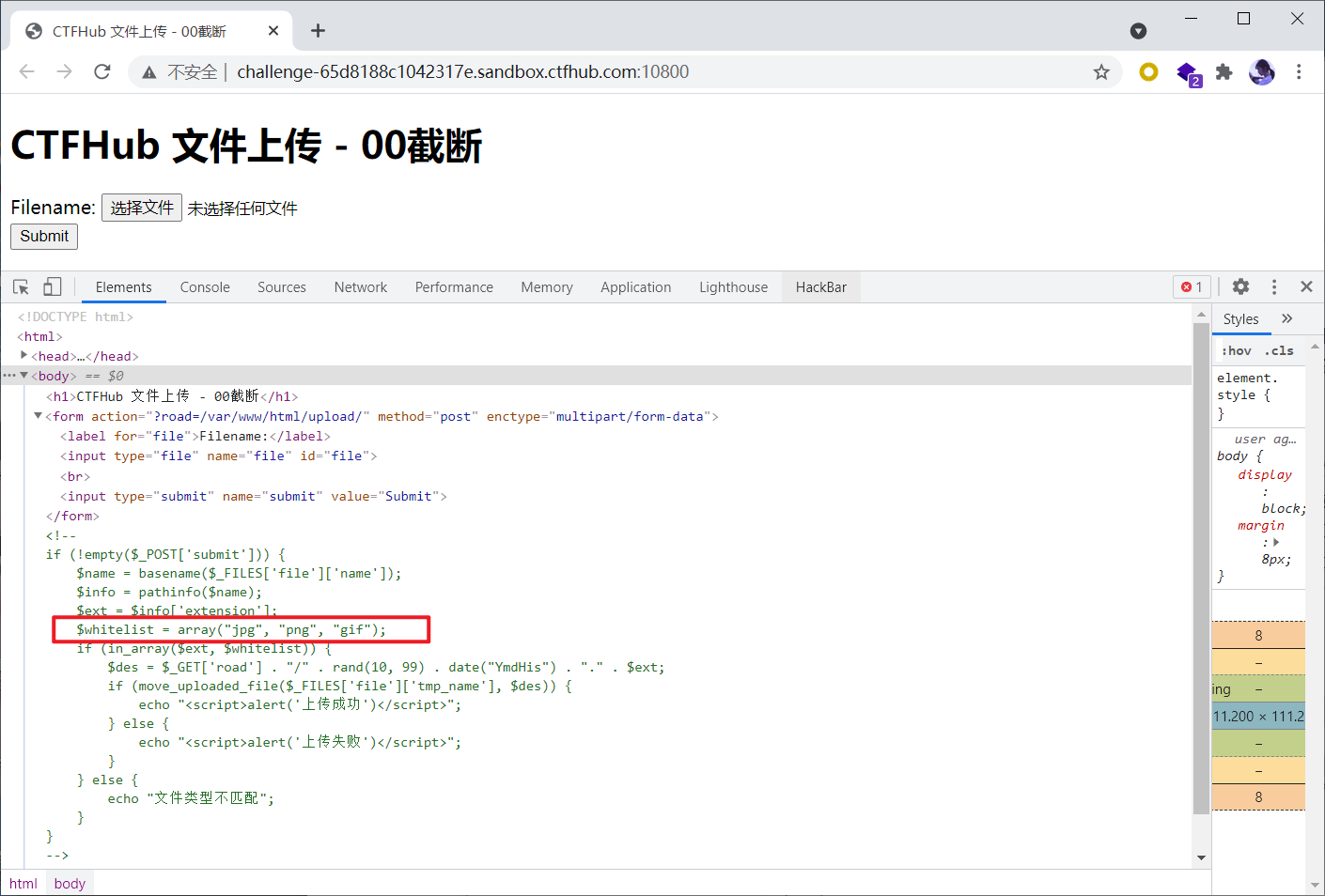The image size is (1325, 896).
Task: Open the Performance tab
Action: [454, 287]
